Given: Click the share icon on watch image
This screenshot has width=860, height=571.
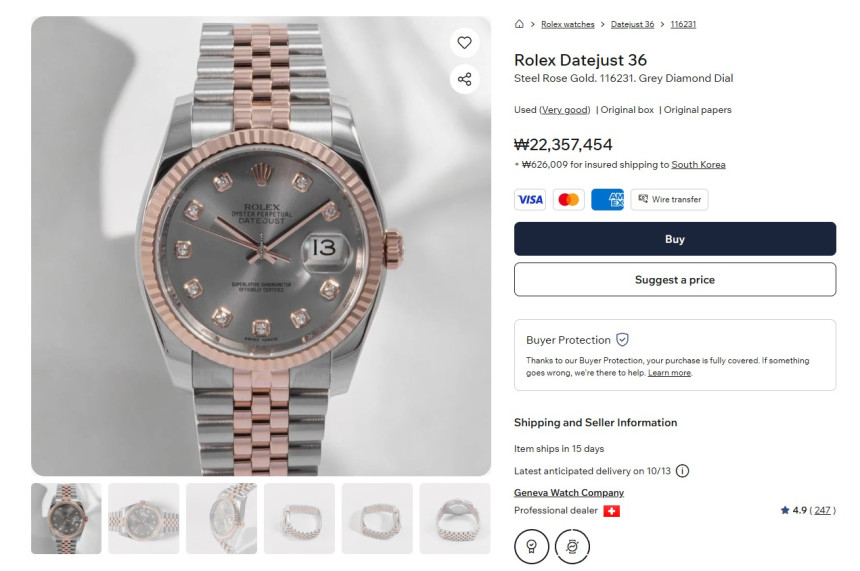Looking at the screenshot, I should [x=464, y=79].
